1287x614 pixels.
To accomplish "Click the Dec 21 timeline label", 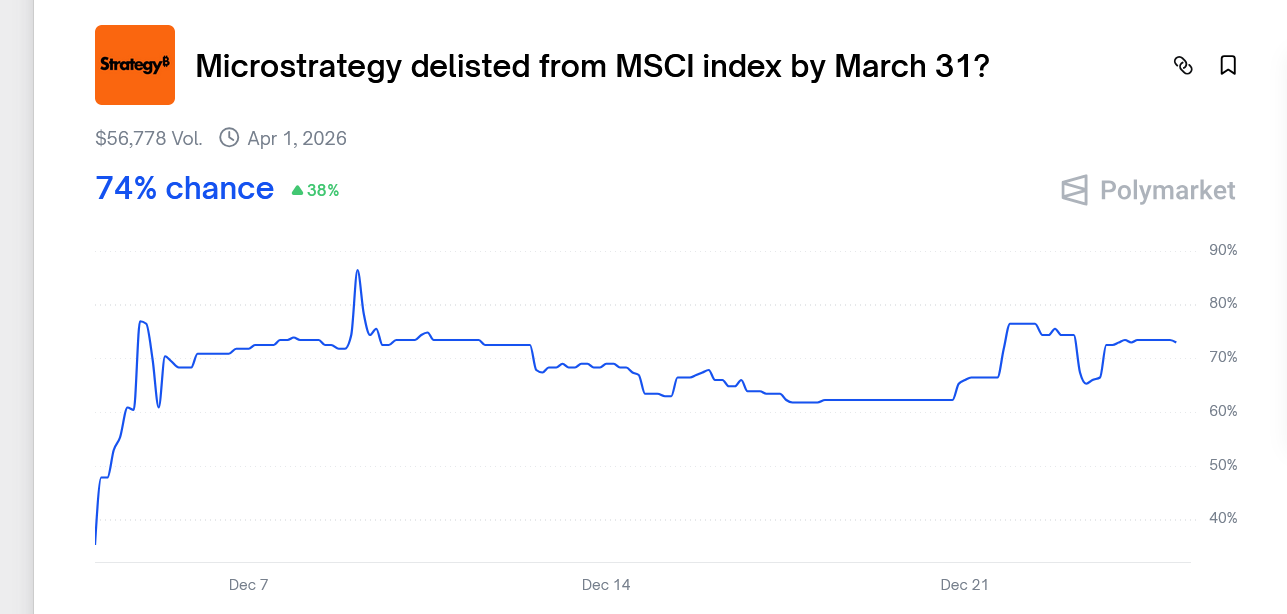I will (963, 584).
